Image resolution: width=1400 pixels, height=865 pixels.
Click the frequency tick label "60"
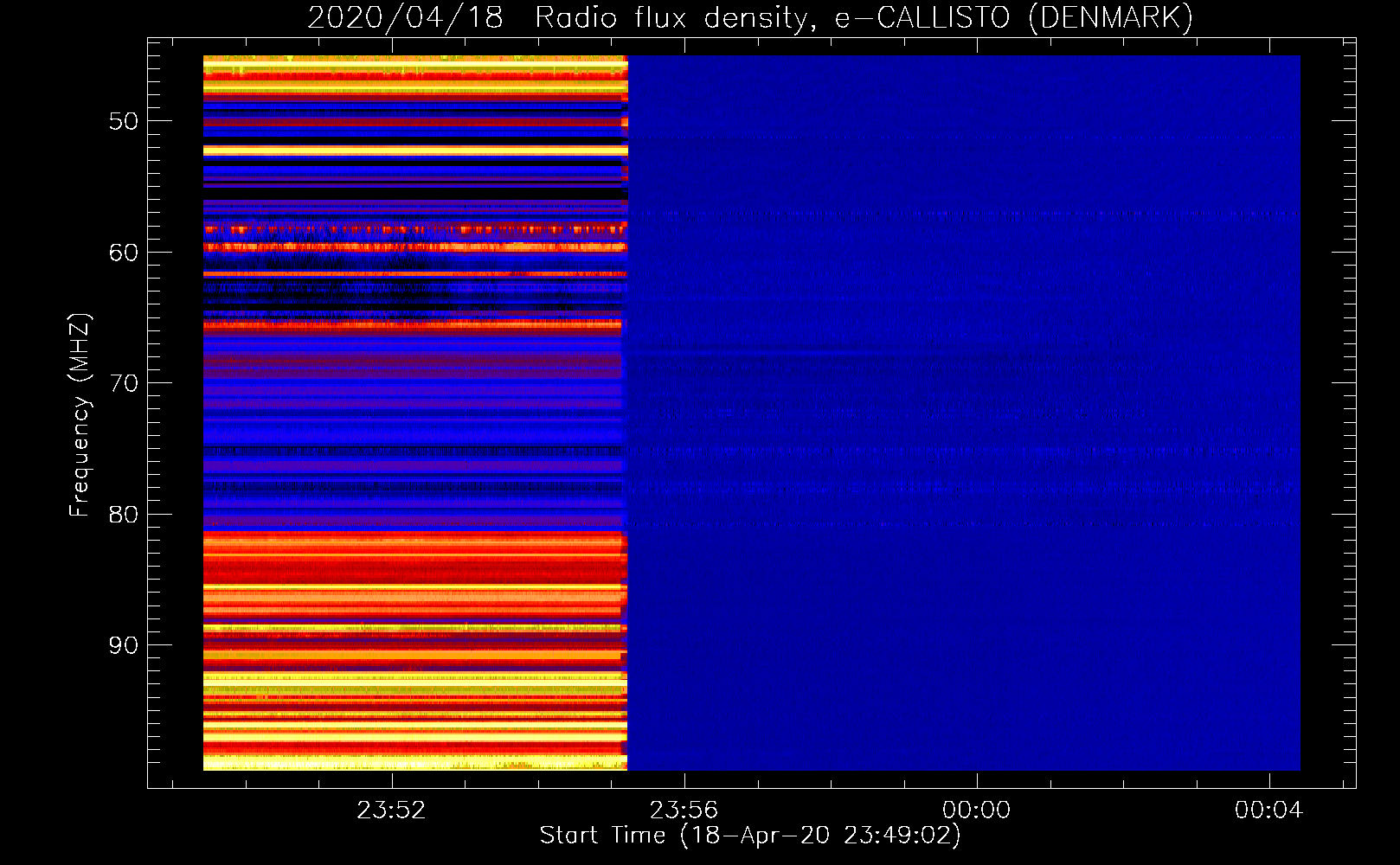click(x=124, y=253)
